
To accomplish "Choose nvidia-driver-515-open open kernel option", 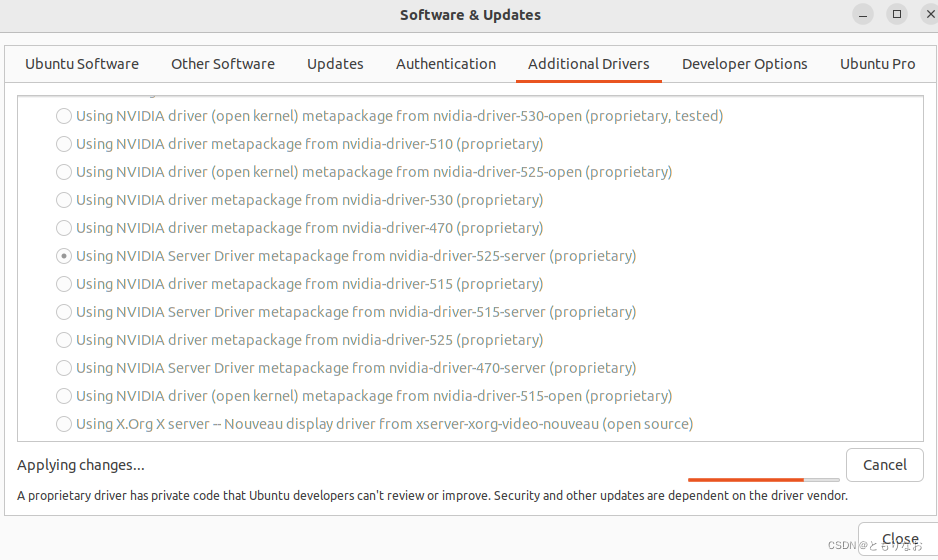I will pyautogui.click(x=64, y=396).
